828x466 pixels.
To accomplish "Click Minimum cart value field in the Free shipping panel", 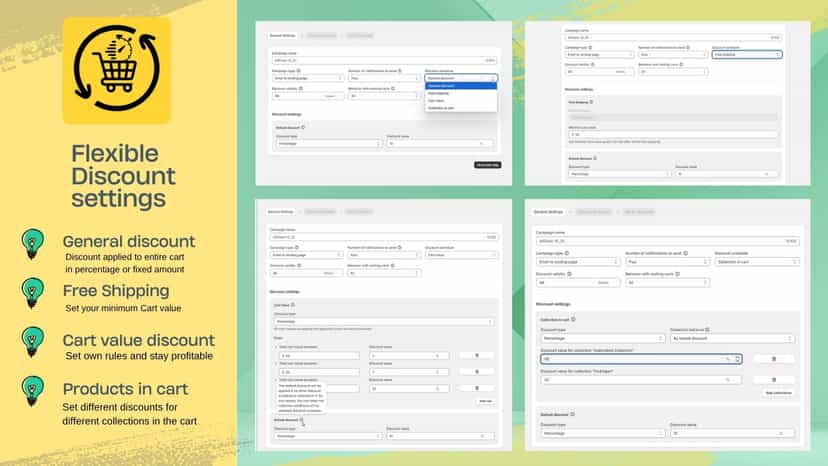I will tap(673, 135).
